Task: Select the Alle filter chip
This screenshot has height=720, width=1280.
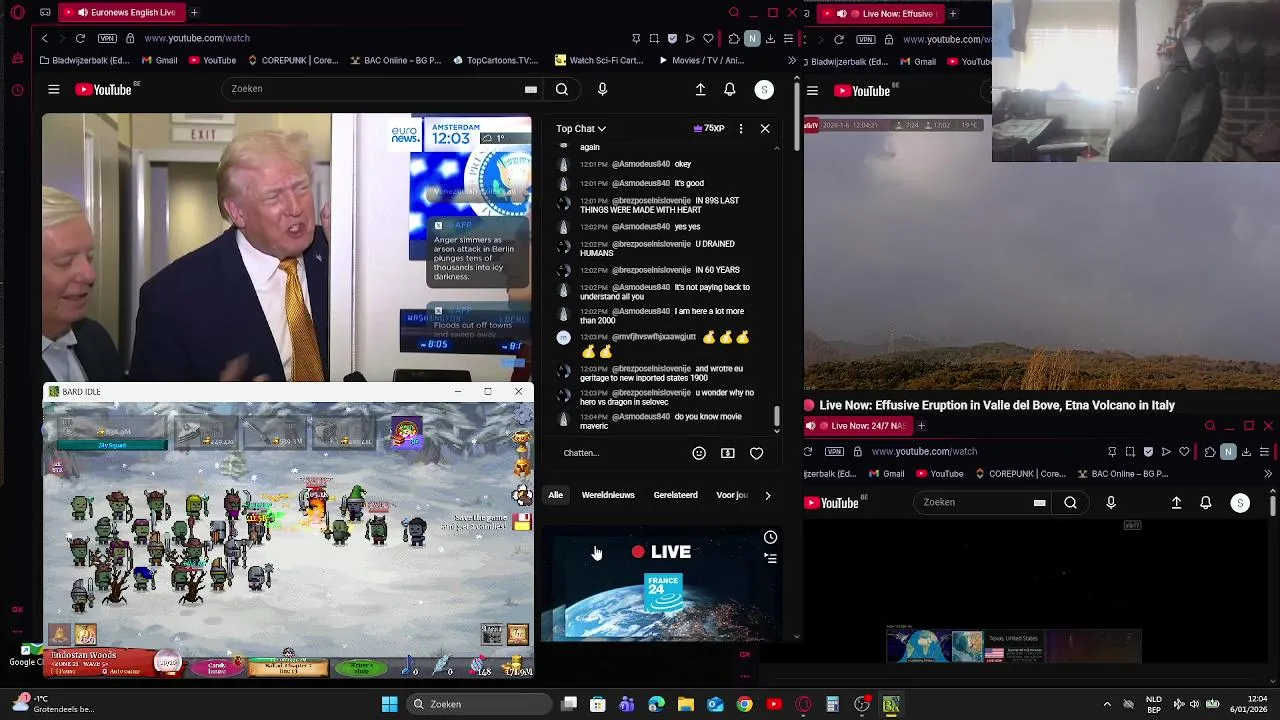Action: pos(555,495)
